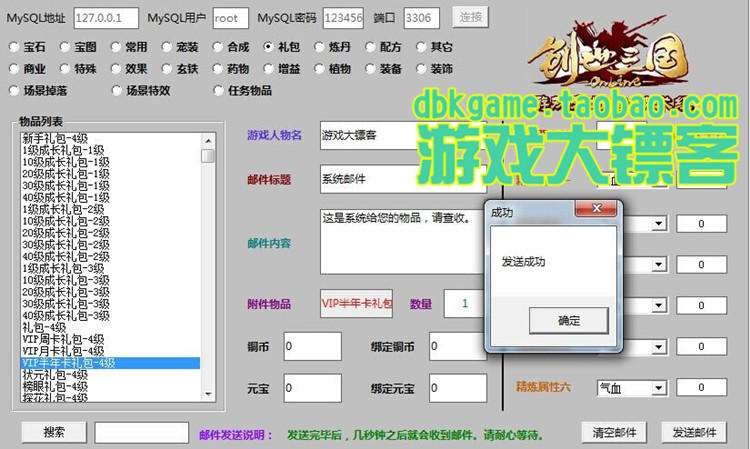Select 40级成长礼包-2级 list item
Viewport: 750px width, 449px height.
click(x=110, y=256)
